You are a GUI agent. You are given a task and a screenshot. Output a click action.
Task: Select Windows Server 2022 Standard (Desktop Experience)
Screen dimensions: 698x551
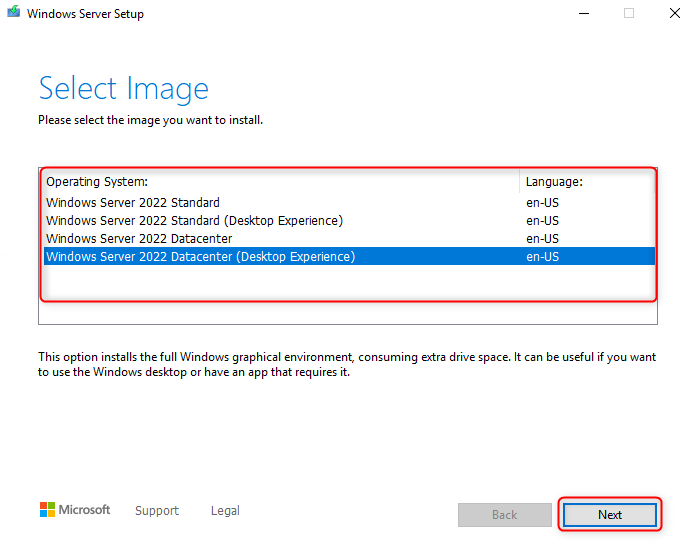coord(349,221)
